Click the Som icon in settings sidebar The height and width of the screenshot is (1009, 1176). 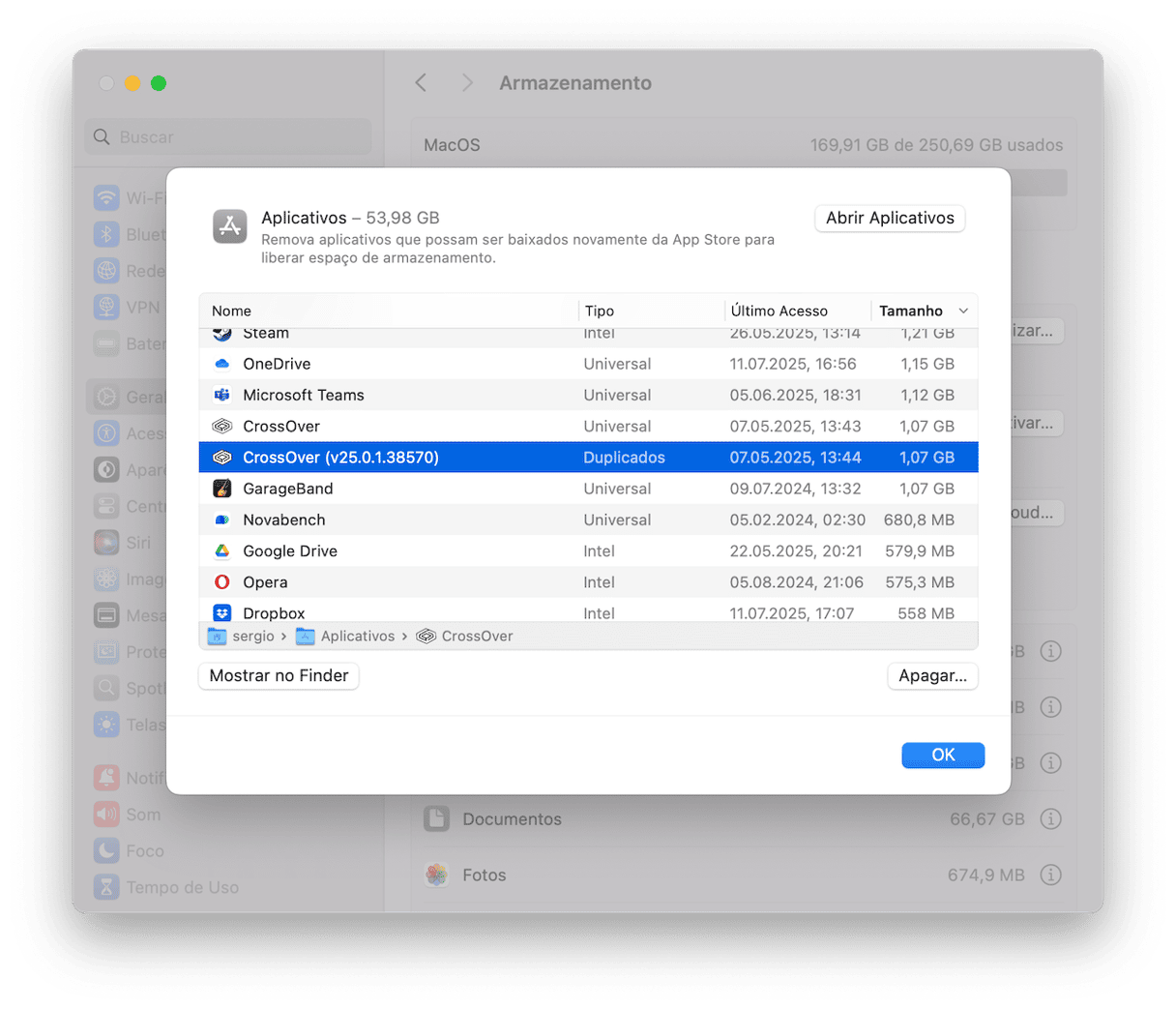click(x=106, y=815)
